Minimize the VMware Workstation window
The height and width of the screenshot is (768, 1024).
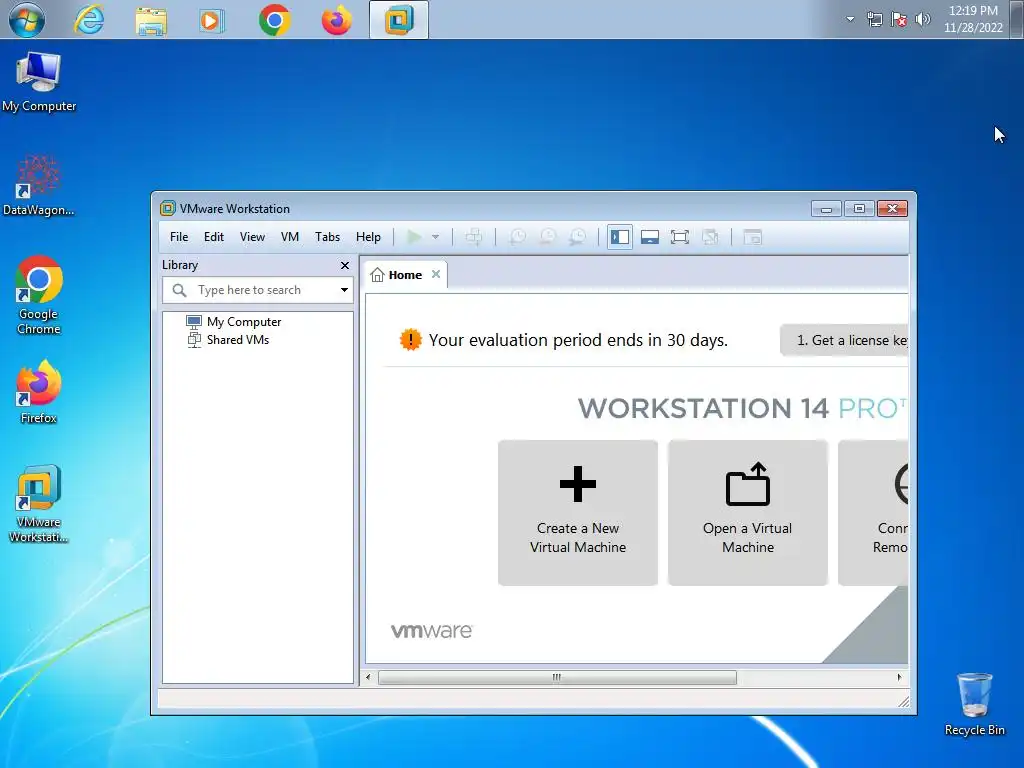pos(826,208)
